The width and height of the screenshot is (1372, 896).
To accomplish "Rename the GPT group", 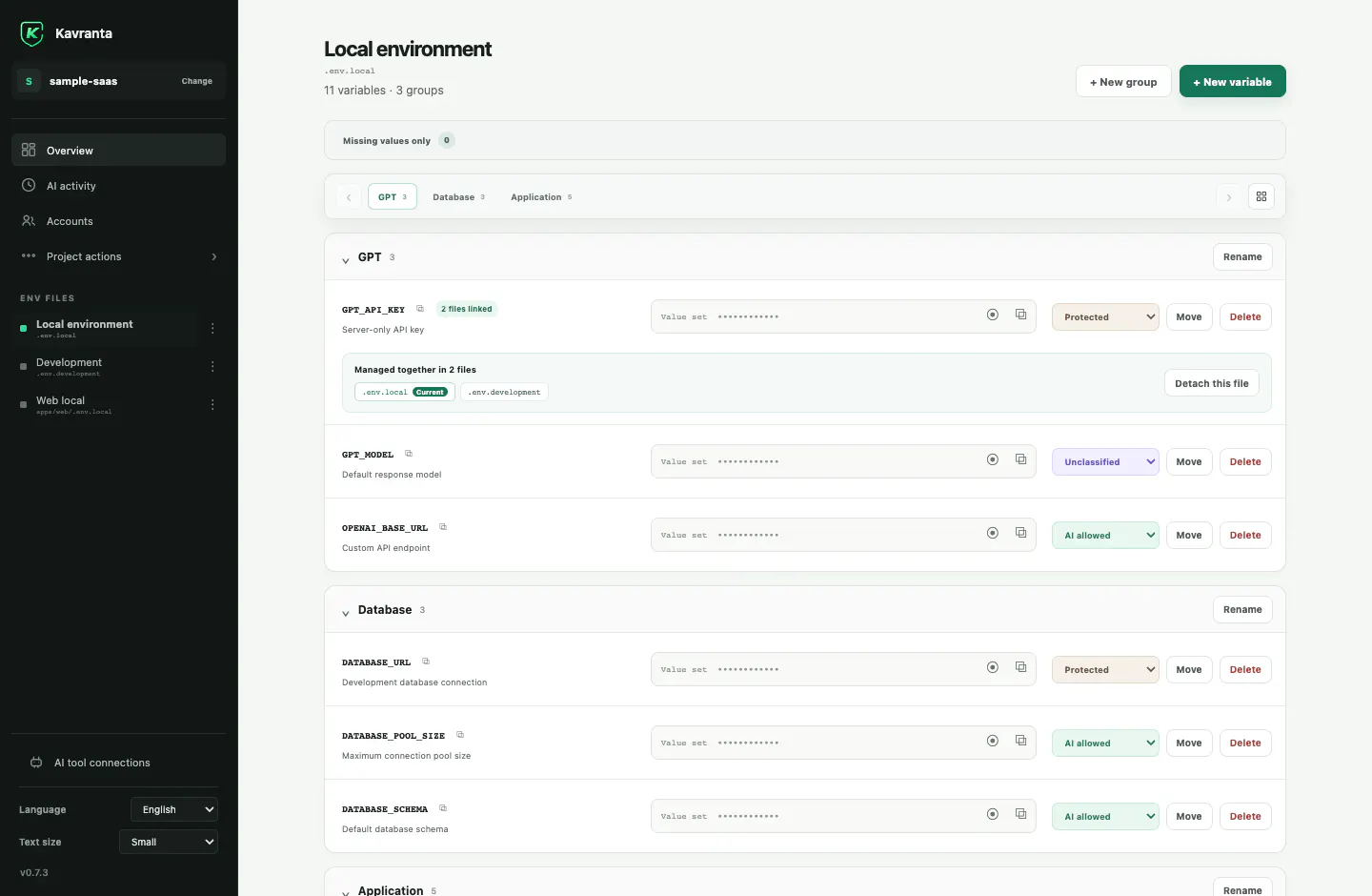I will pos(1242,256).
